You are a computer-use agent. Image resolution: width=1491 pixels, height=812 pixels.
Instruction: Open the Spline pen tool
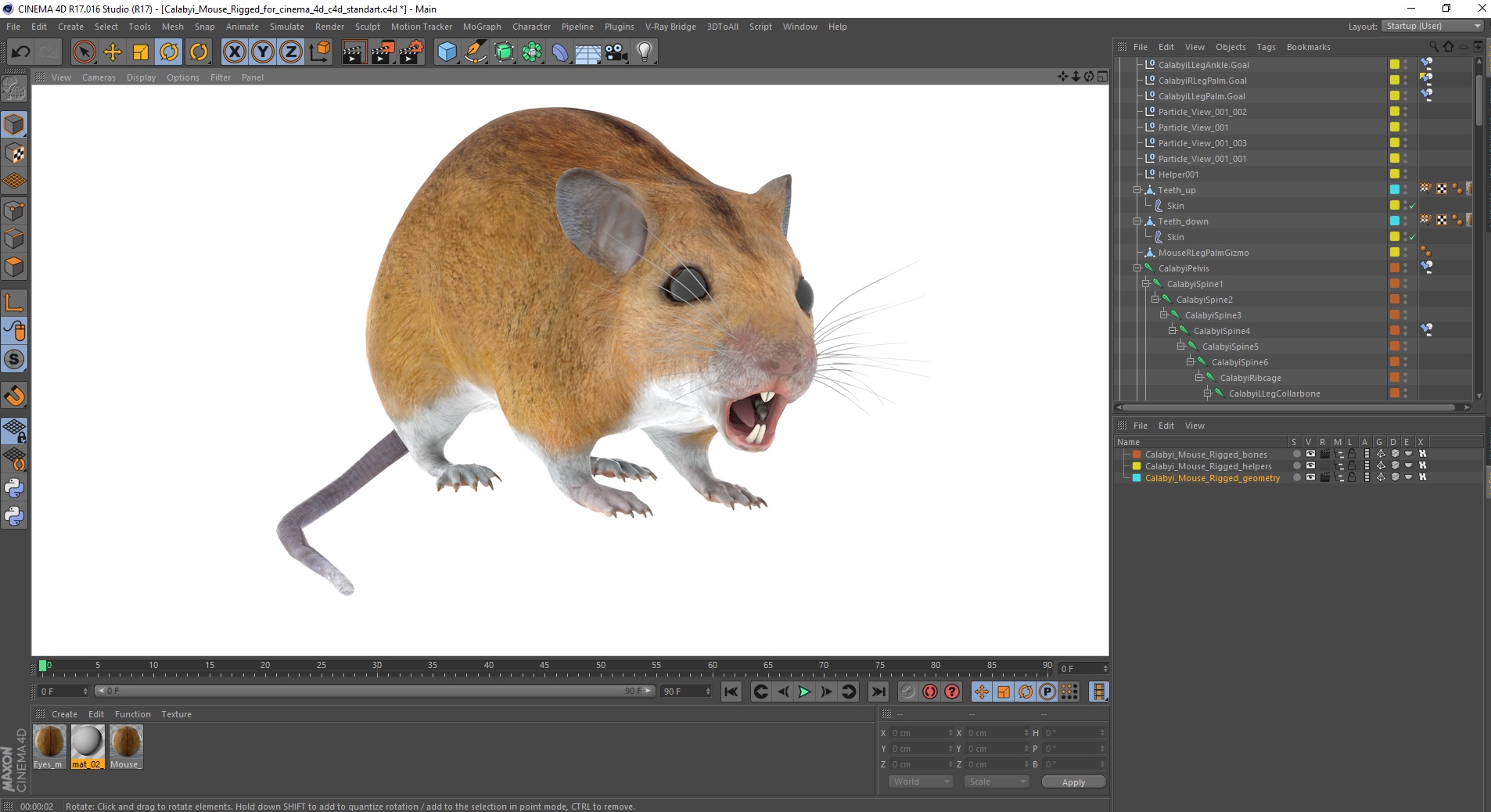(476, 52)
